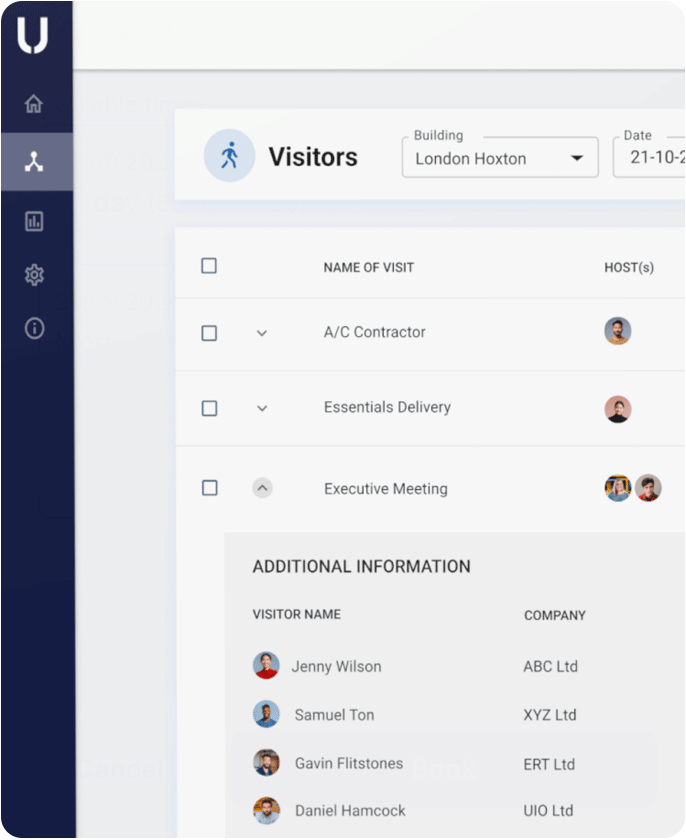Click the name Gavin Flitstones

pos(349,763)
